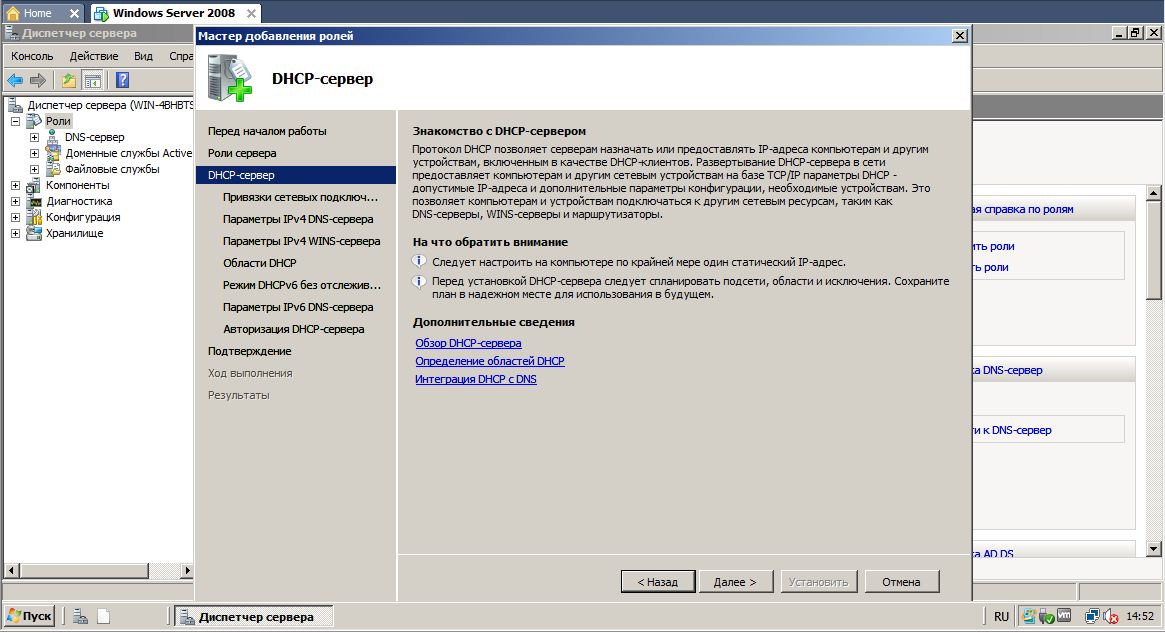Click the Server Manager quick launch icon
Screen dimensions: 1165x633
tap(80, 617)
